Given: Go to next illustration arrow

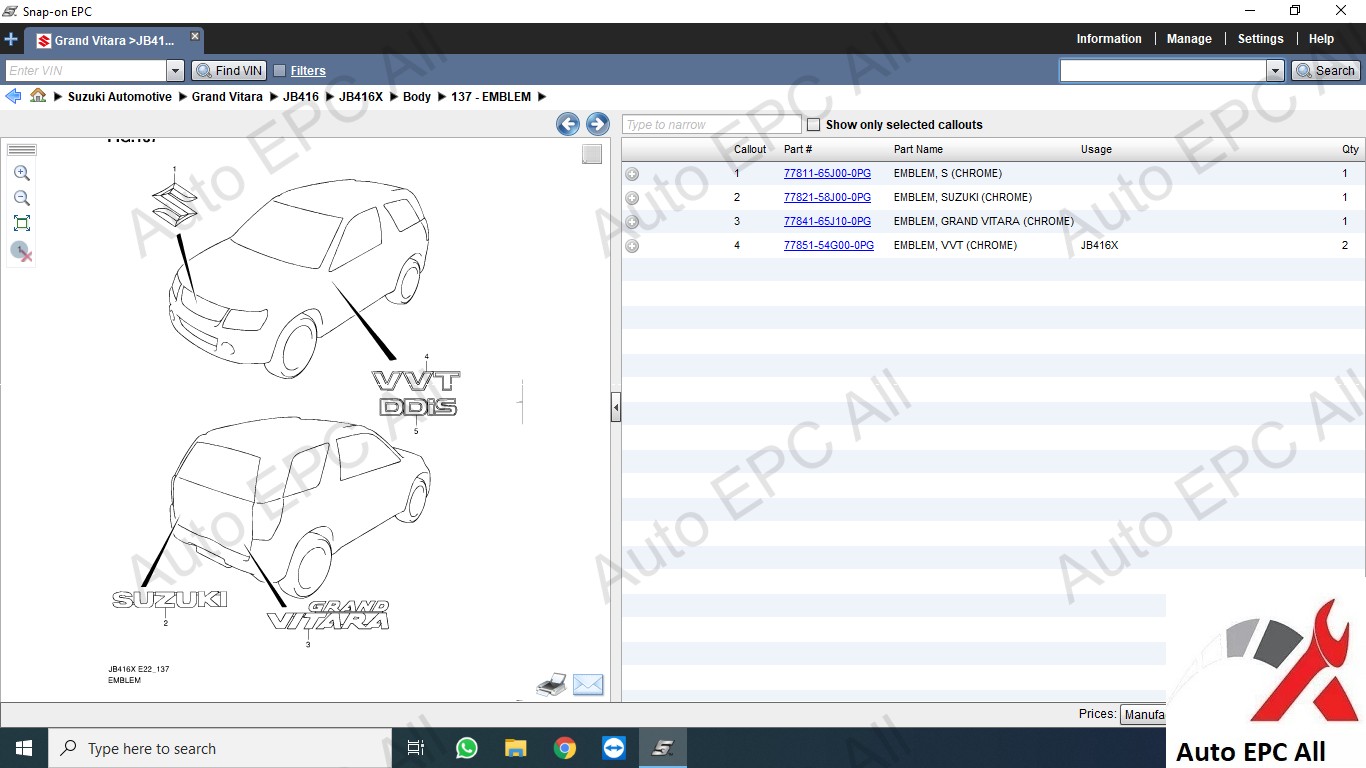Looking at the screenshot, I should click(x=598, y=124).
